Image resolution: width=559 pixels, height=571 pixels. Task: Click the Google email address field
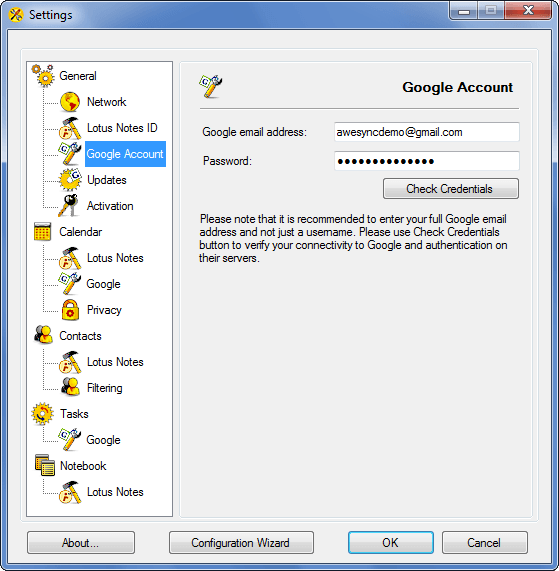(x=426, y=132)
